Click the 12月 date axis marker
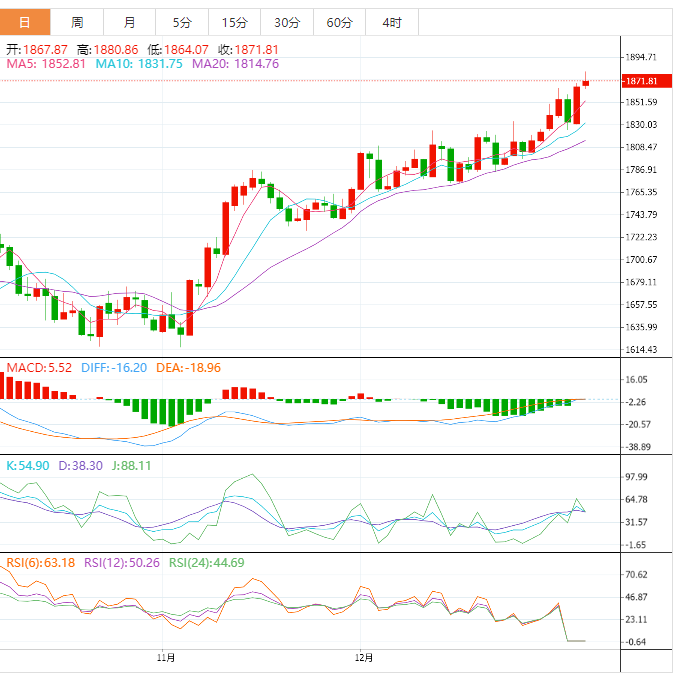Viewport: 679px width, 680px height. [x=364, y=658]
